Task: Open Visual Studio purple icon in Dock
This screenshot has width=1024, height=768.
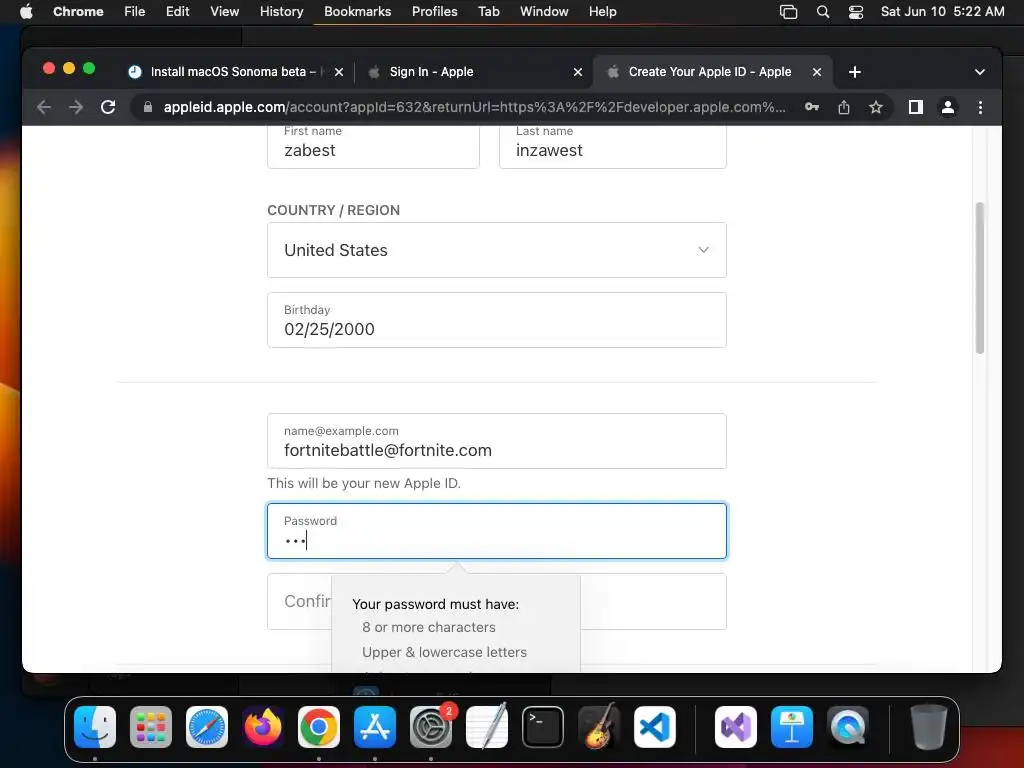Action: click(736, 727)
